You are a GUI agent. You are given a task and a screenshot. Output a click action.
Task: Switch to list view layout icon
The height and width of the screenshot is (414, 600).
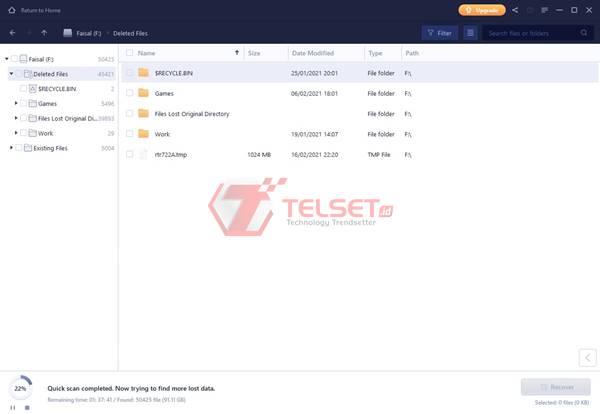point(470,33)
